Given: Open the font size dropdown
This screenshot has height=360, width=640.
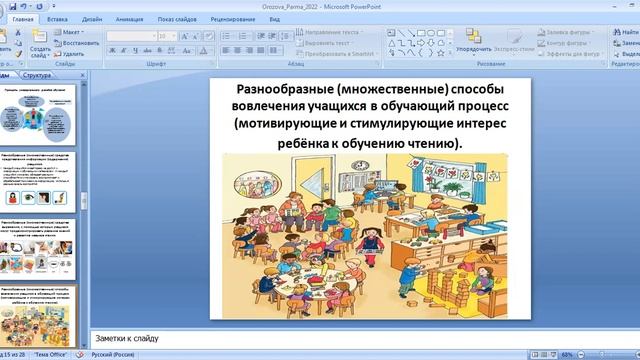Looking at the screenshot, I should 174,36.
